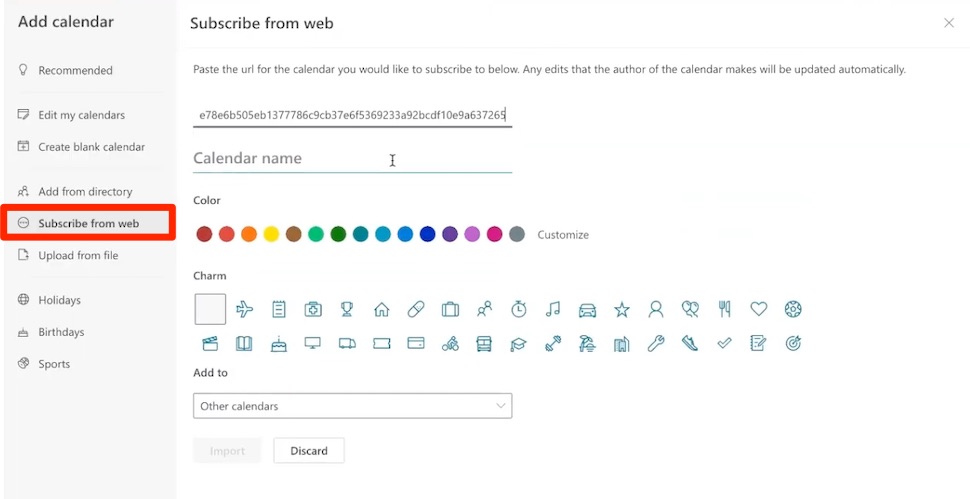The width and height of the screenshot is (970, 499).
Task: Select the blank charm option
Action: coord(210,310)
